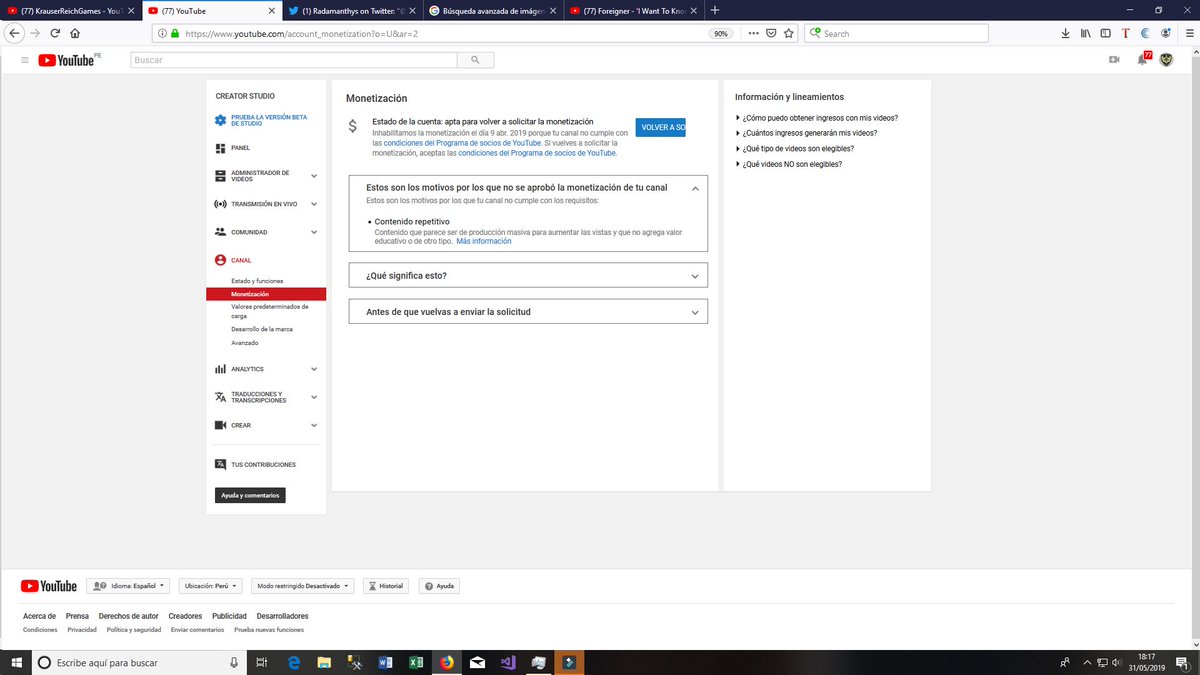The width and height of the screenshot is (1200, 675).
Task: Click the YouTube Buscar search field
Action: click(x=294, y=60)
